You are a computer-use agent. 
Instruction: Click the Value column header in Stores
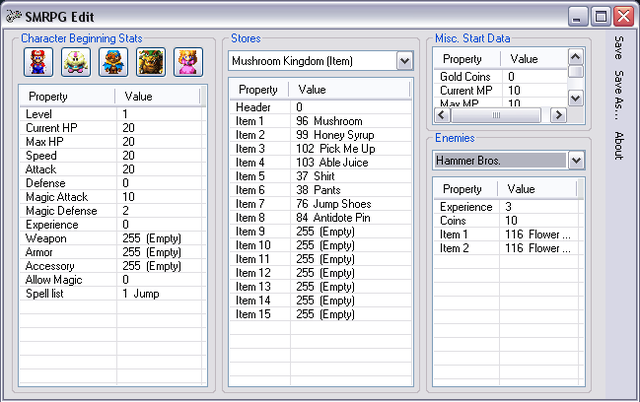click(x=349, y=90)
